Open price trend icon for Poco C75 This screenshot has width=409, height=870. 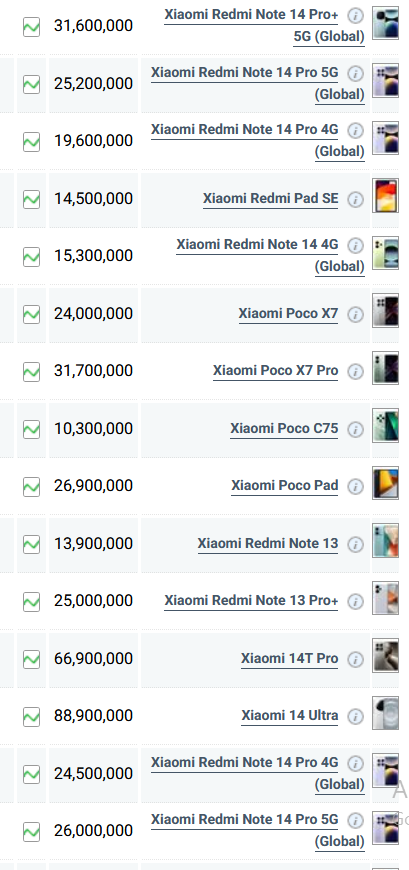tap(31, 429)
